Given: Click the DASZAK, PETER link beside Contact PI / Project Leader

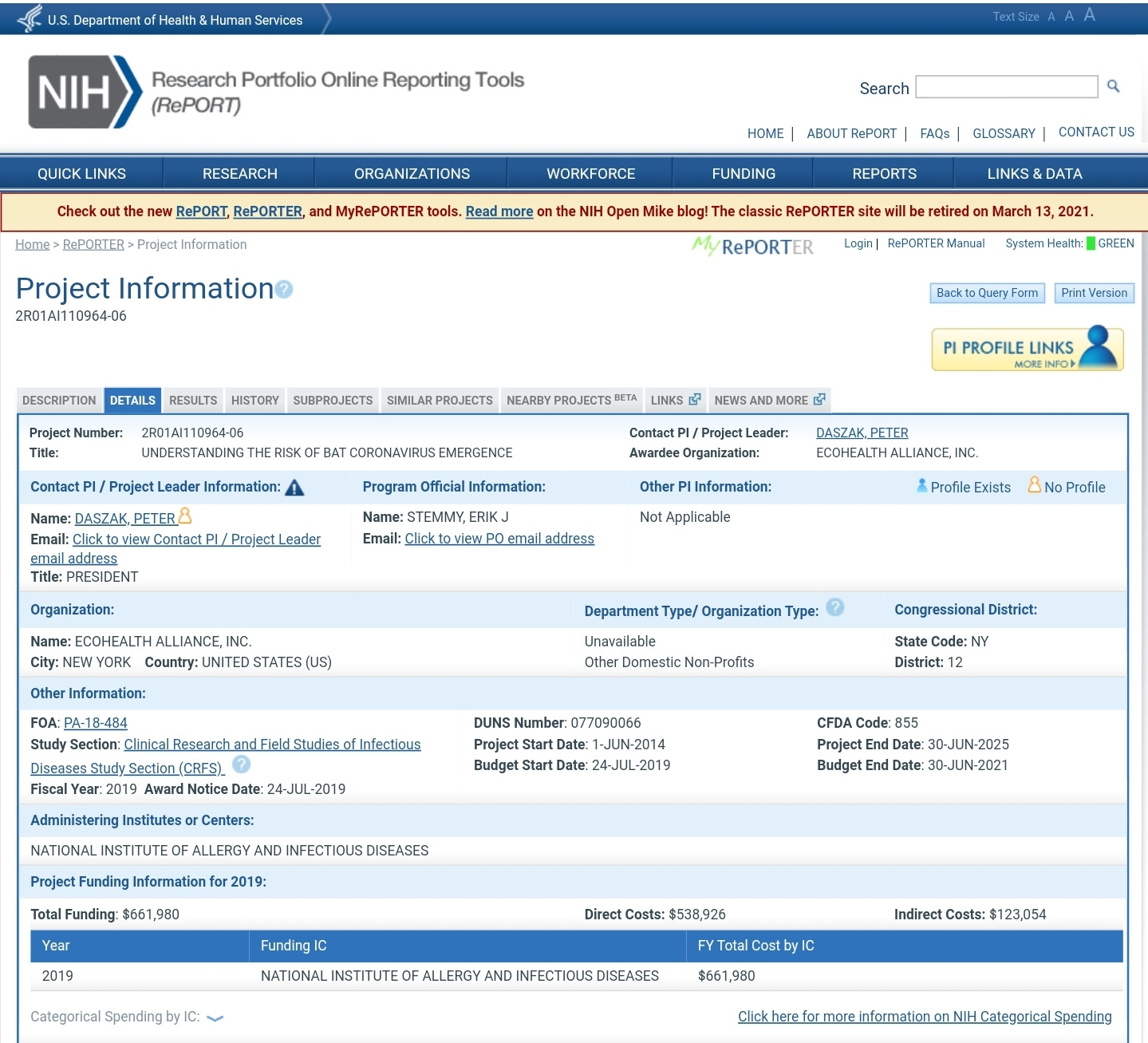Looking at the screenshot, I should click(862, 433).
